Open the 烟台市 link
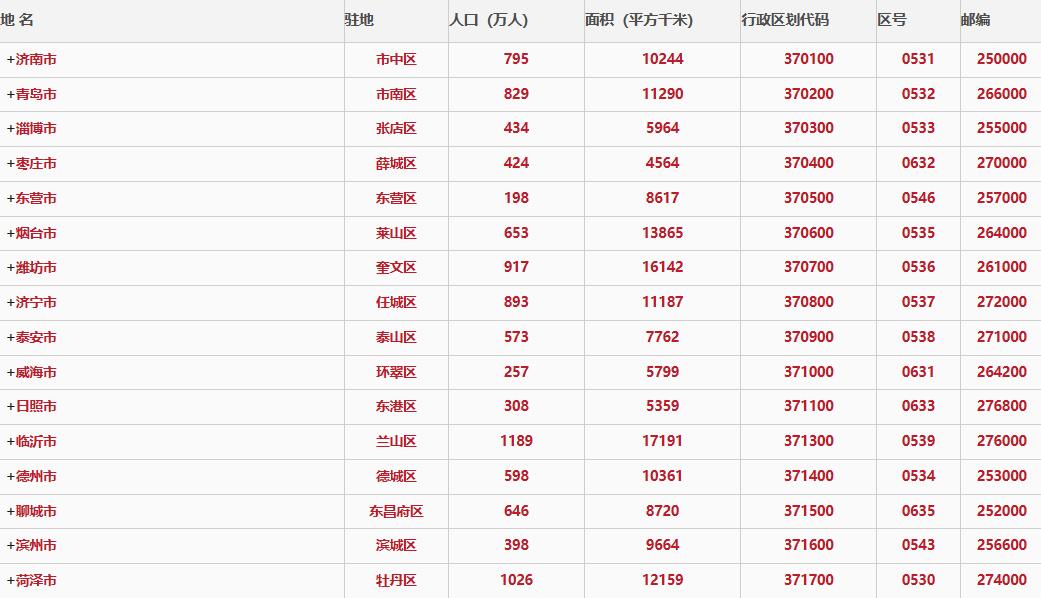The image size is (1041, 598). tap(31, 234)
